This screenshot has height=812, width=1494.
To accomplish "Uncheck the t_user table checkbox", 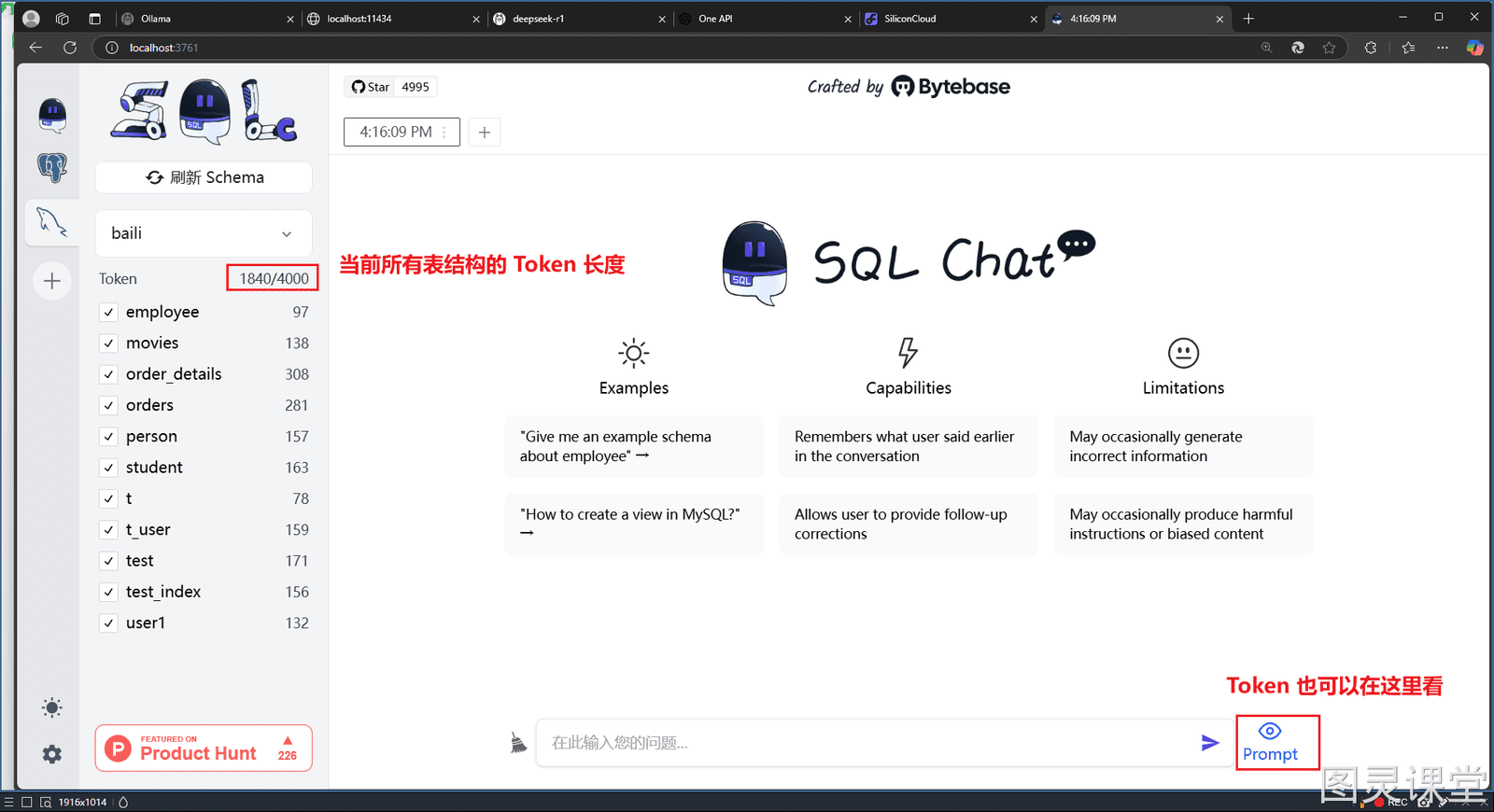I will (x=108, y=530).
